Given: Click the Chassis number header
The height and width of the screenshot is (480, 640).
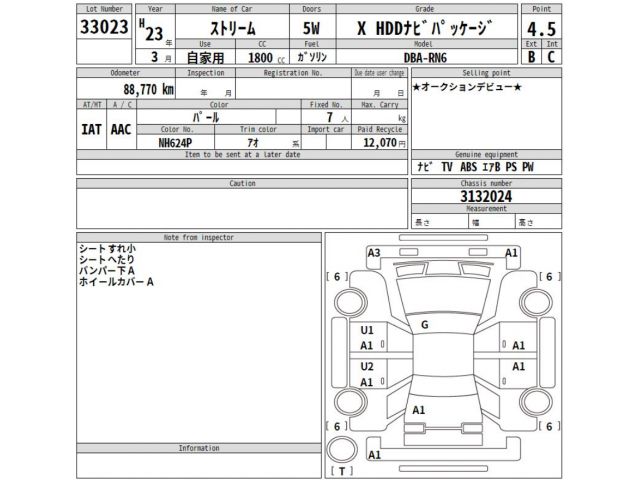Looking at the screenshot, I should point(486,184).
